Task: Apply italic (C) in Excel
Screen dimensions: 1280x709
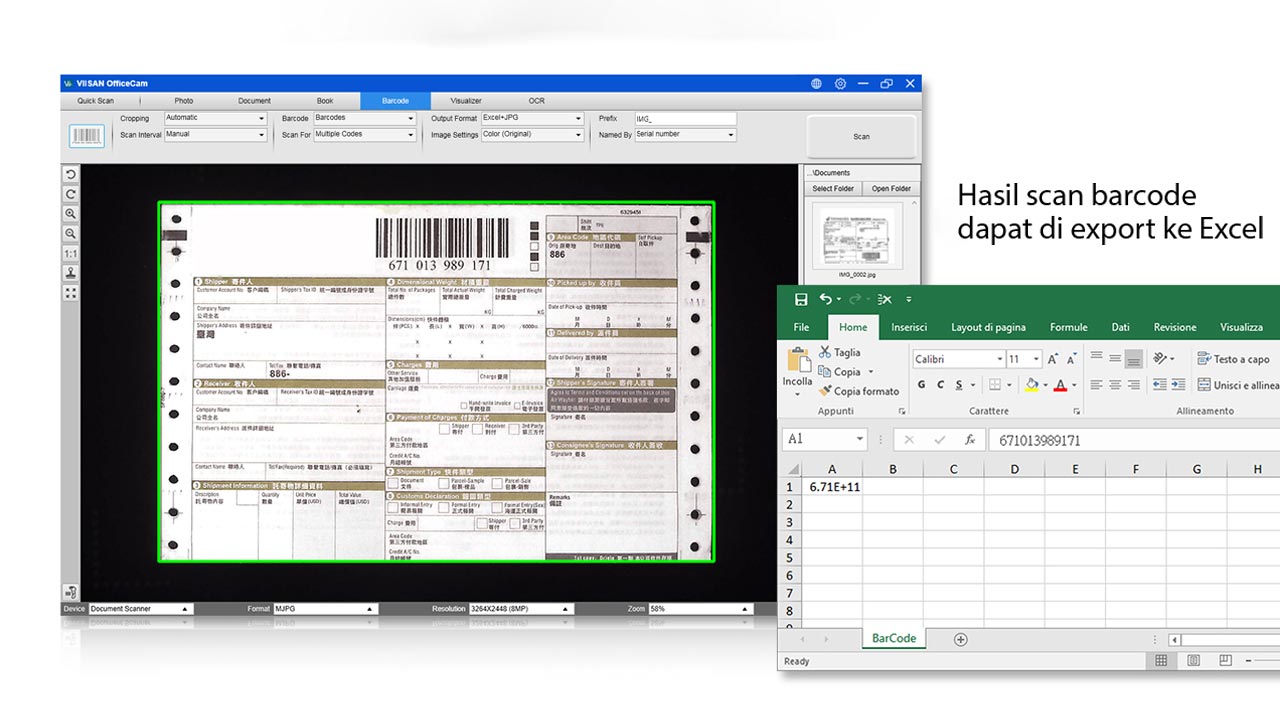Action: pyautogui.click(x=940, y=385)
